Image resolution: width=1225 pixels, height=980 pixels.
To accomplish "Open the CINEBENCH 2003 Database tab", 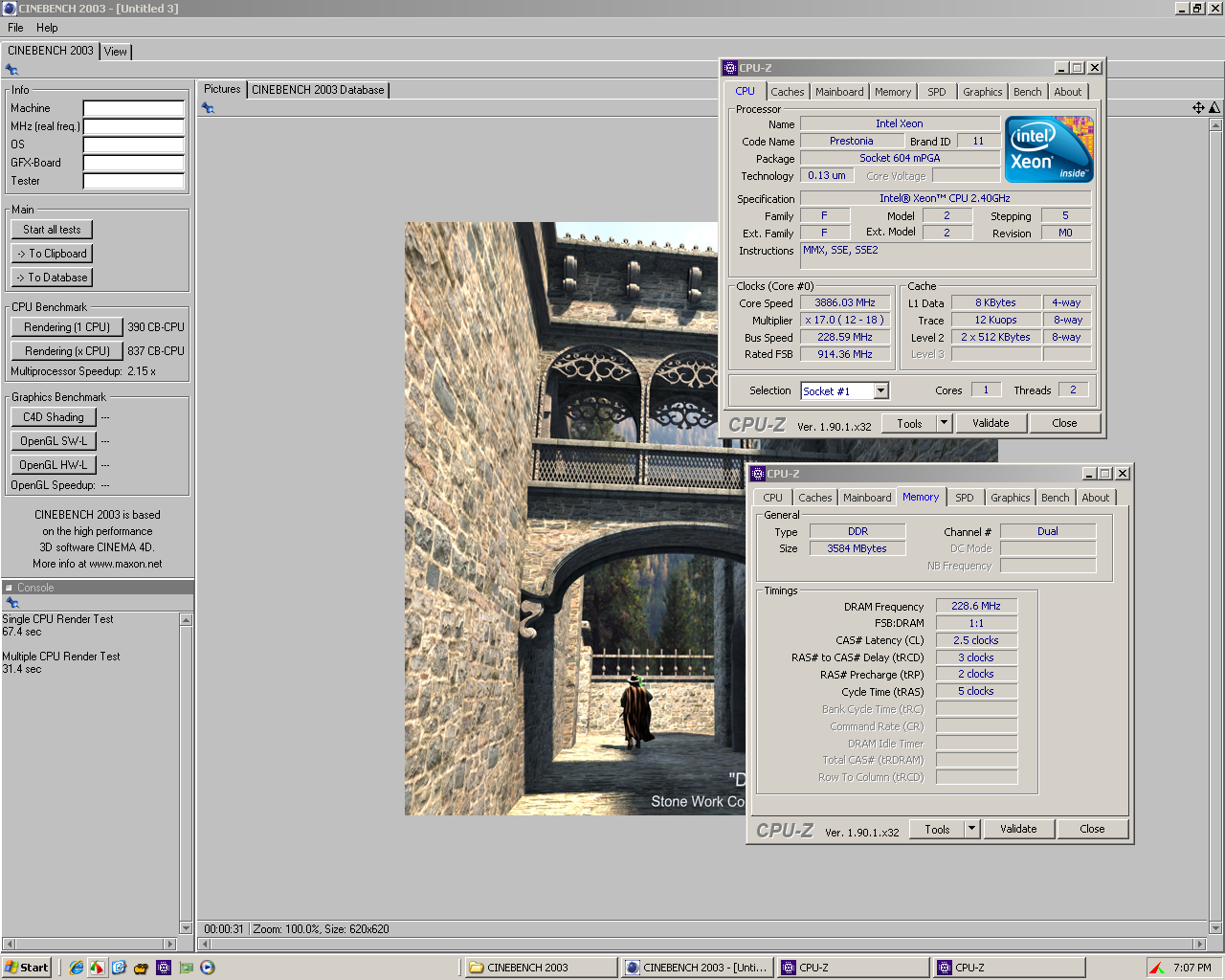I will [318, 90].
